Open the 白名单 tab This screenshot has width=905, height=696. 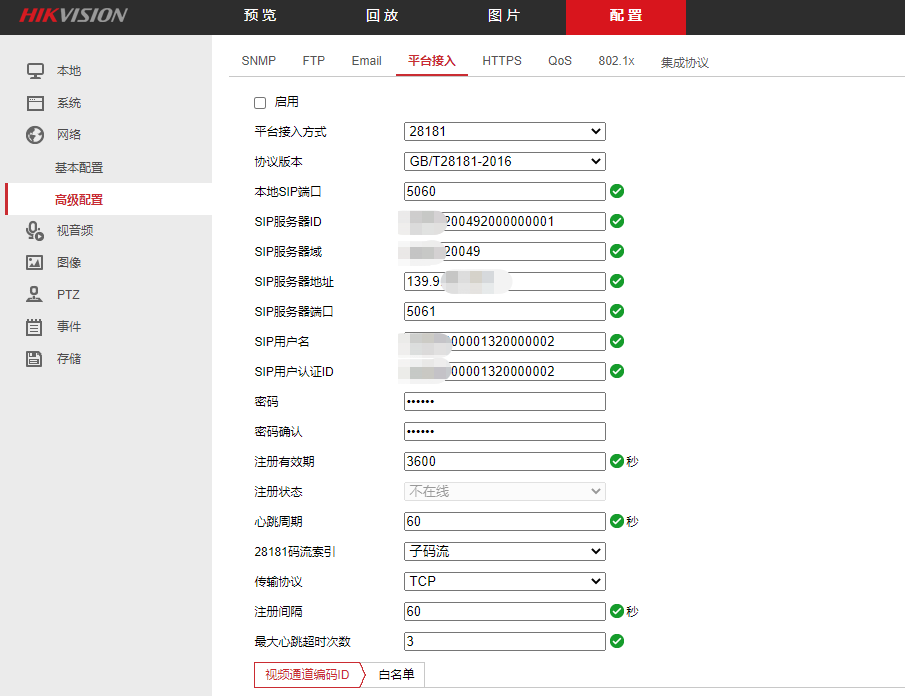pyautogui.click(x=396, y=676)
